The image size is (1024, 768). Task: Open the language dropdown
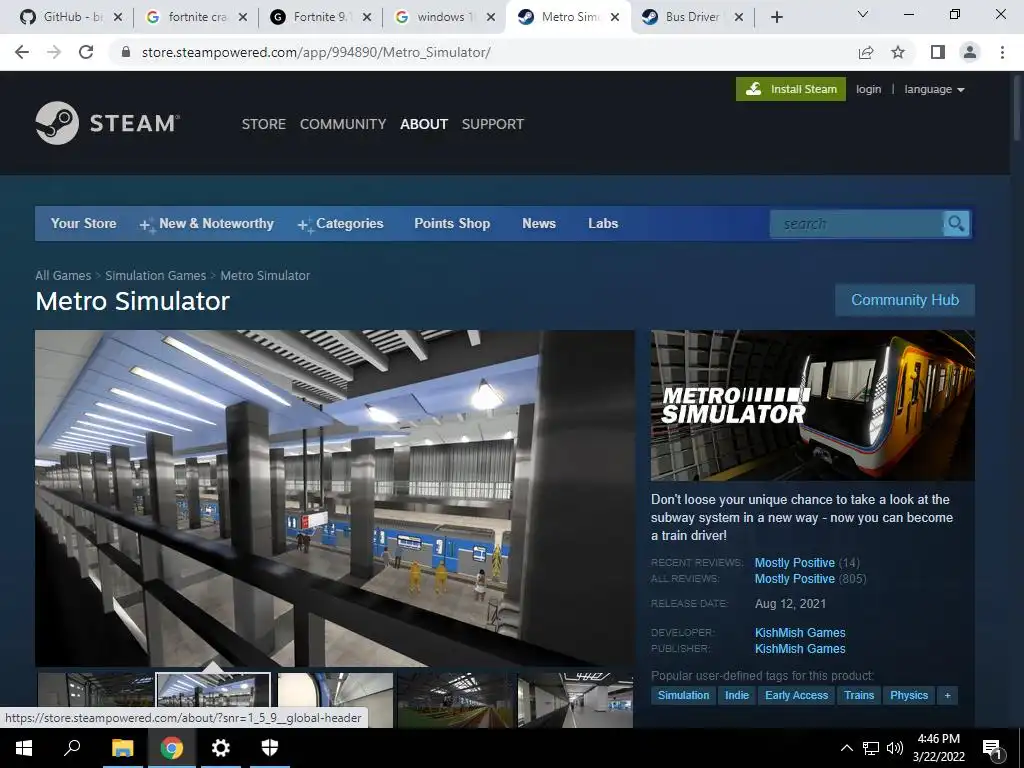pos(934,89)
